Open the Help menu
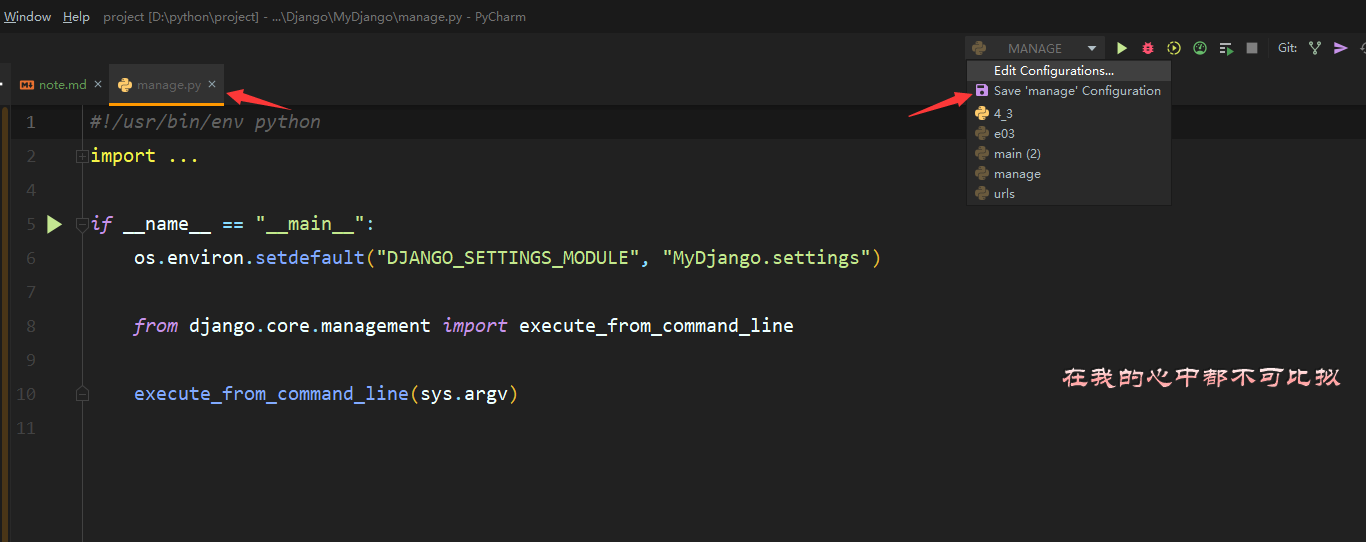The width and height of the screenshot is (1366, 542). tap(76, 17)
